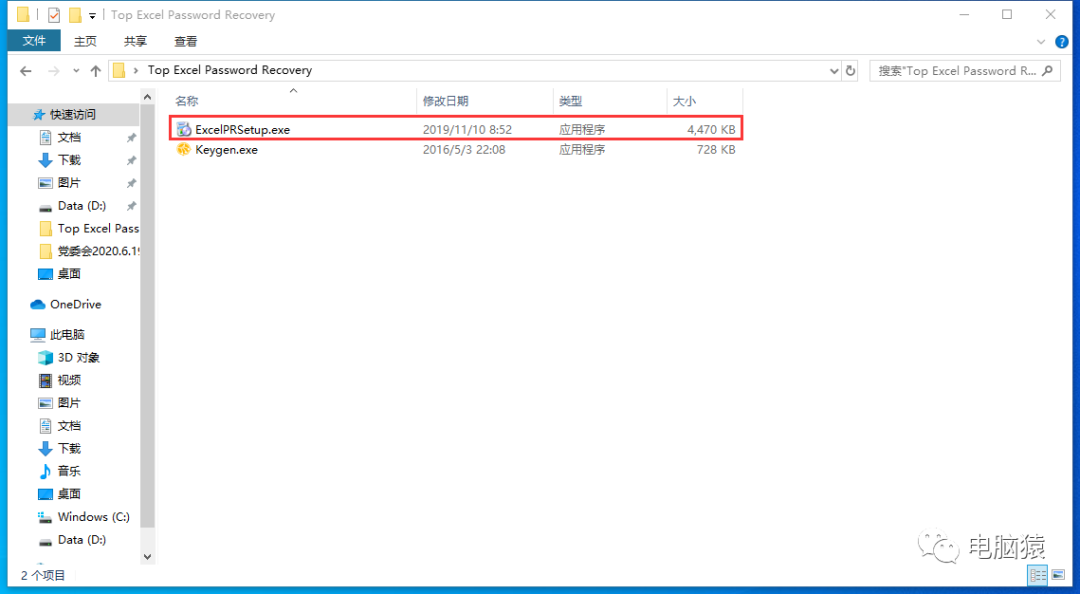Open pinned Data (D:) under quick access

tap(81, 205)
